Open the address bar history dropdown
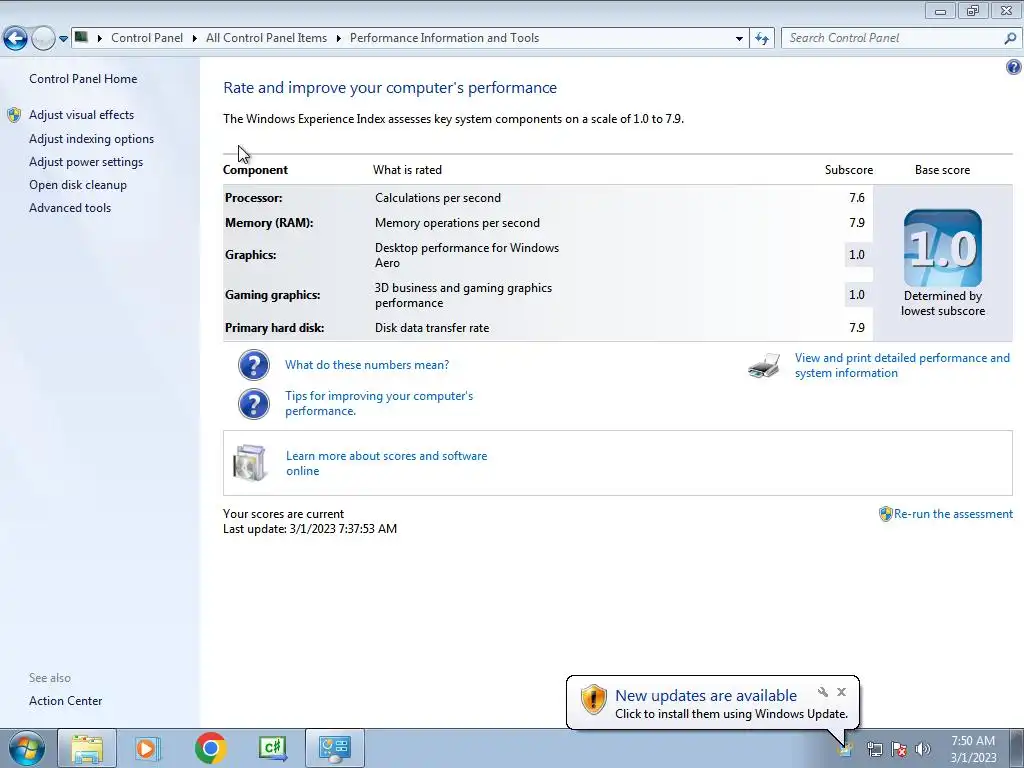Screen dimensions: 1024x768 [739, 39]
